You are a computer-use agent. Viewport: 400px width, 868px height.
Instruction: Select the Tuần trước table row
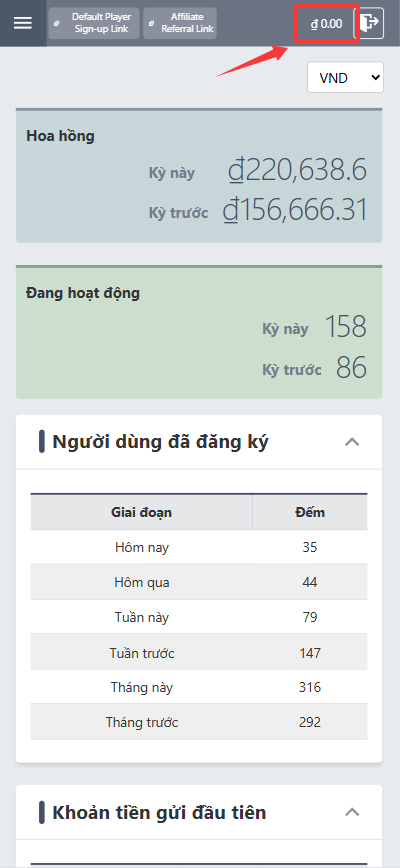click(199, 653)
